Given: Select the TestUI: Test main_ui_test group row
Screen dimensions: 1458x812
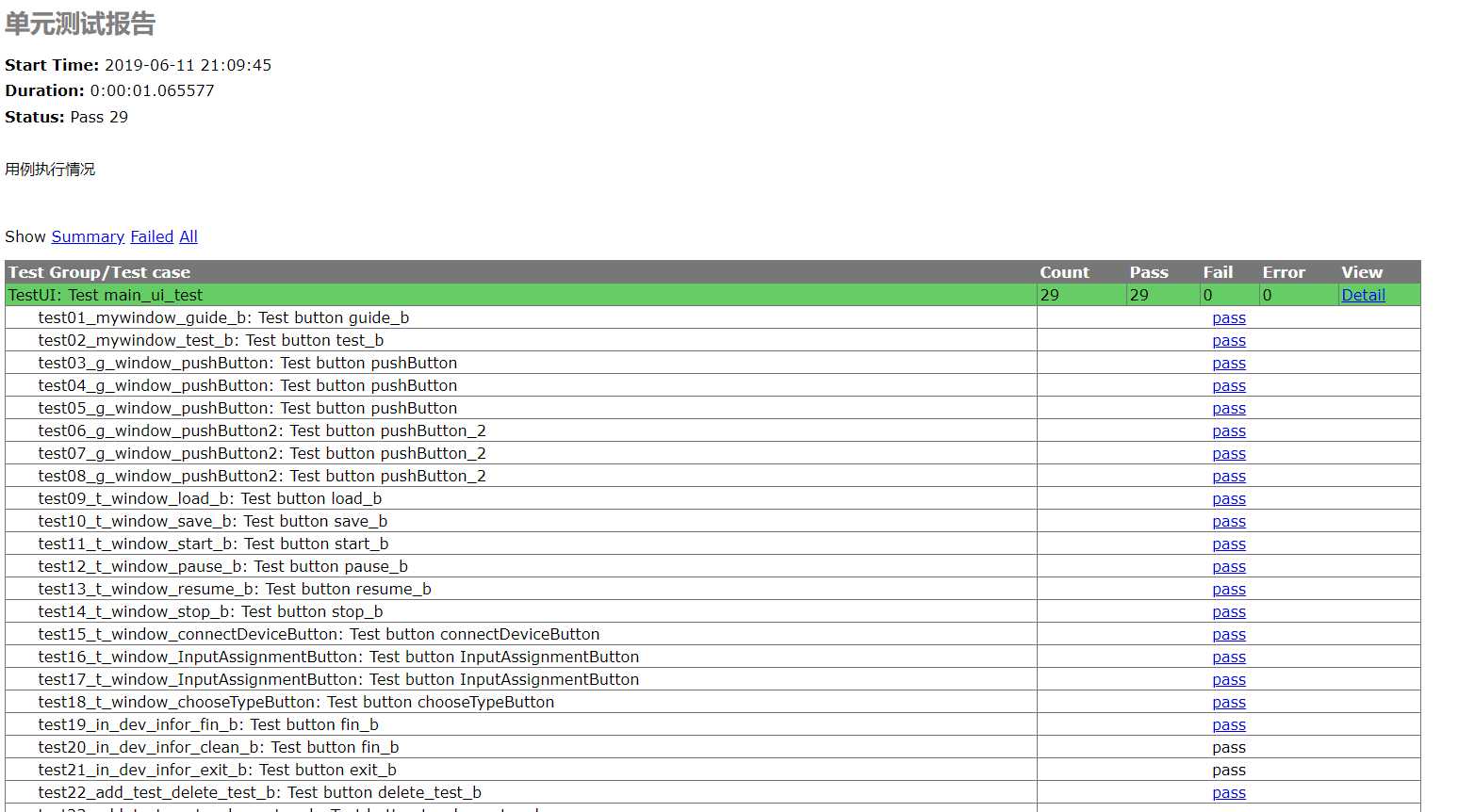Looking at the screenshot, I should (x=713, y=295).
